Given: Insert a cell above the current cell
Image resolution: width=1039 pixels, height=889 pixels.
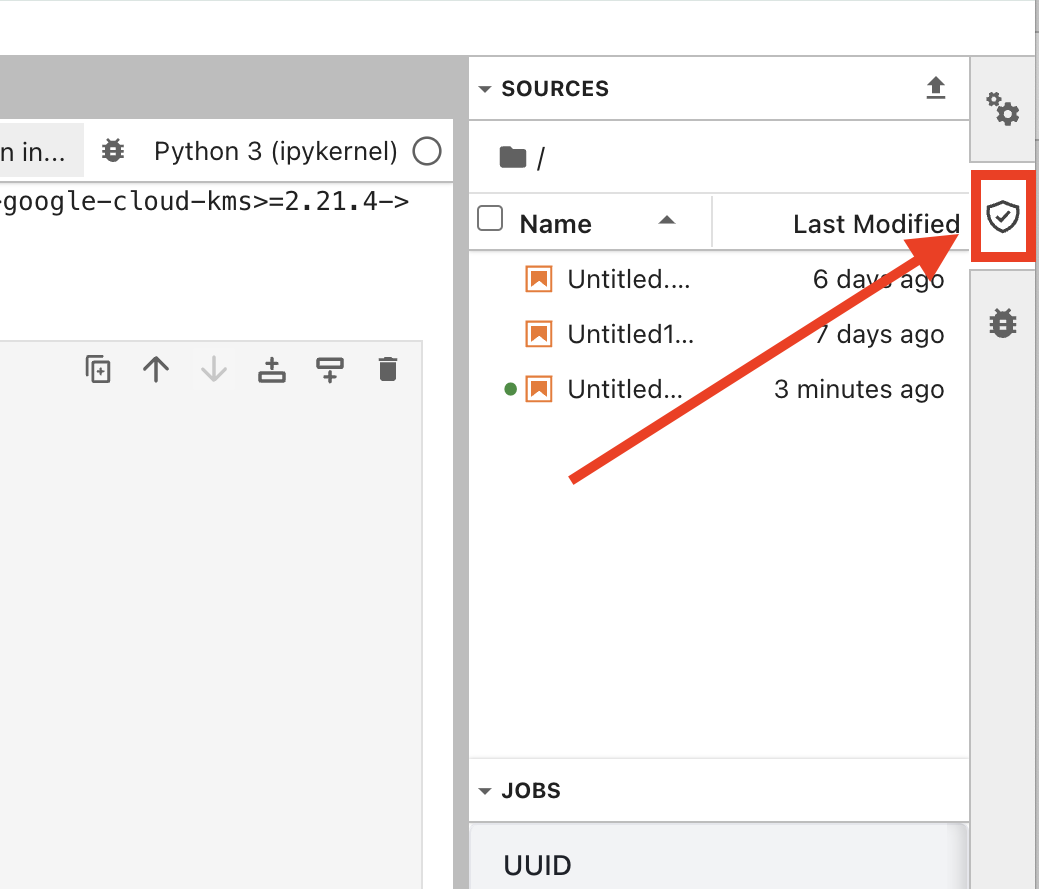Looking at the screenshot, I should [x=271, y=370].
